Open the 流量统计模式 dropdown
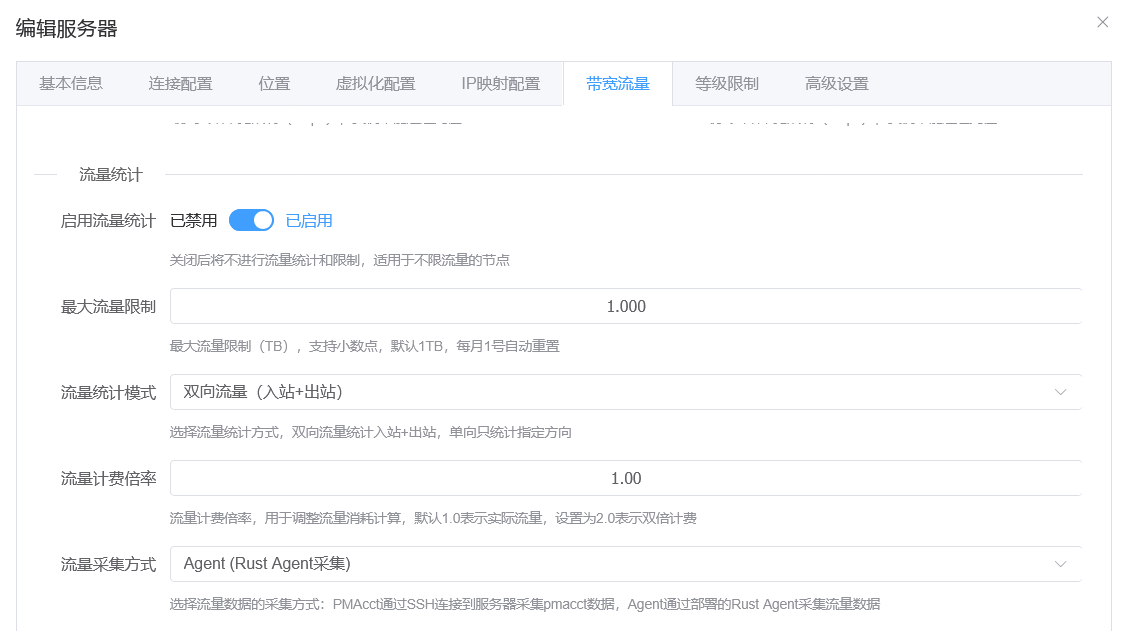The width and height of the screenshot is (1128, 631). point(610,392)
